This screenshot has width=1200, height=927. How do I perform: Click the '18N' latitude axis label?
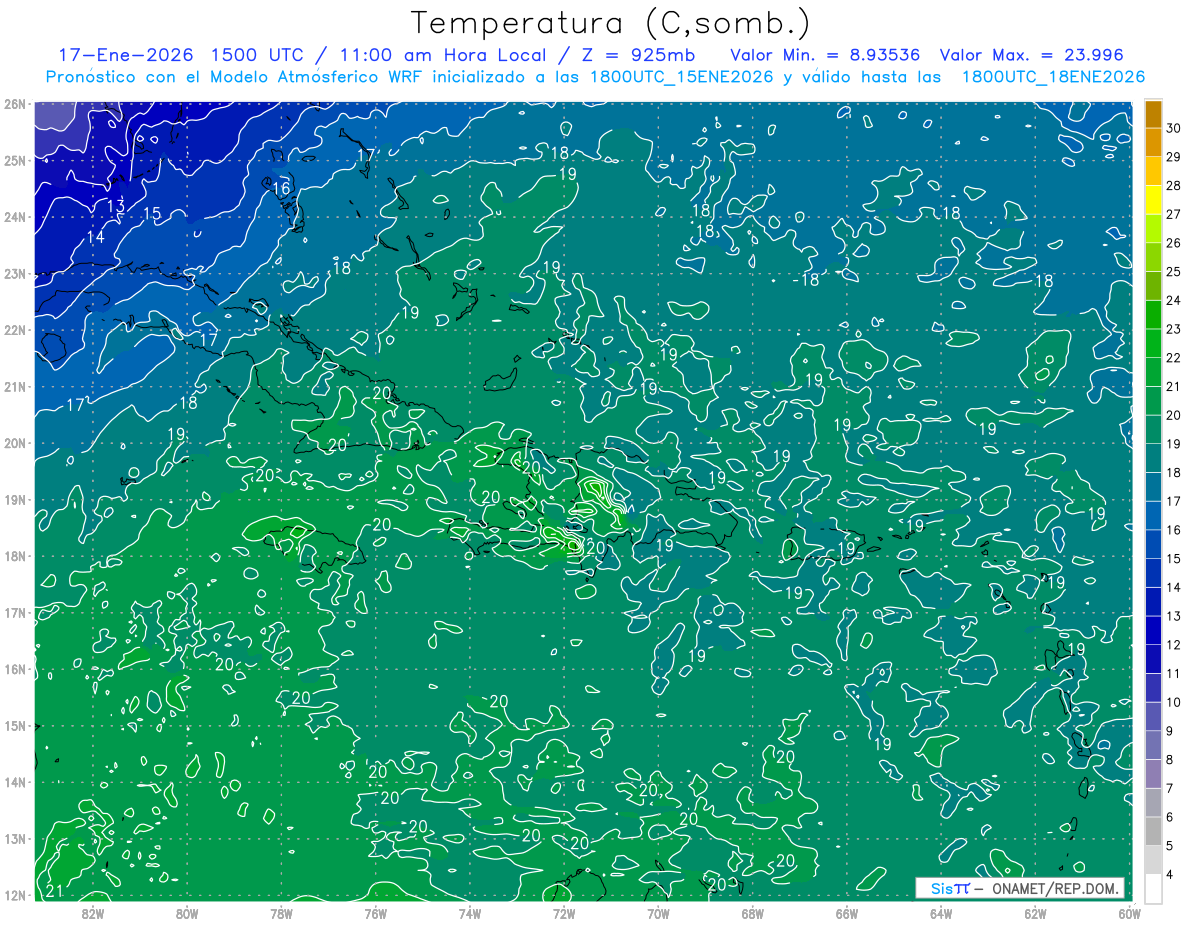click(15, 556)
